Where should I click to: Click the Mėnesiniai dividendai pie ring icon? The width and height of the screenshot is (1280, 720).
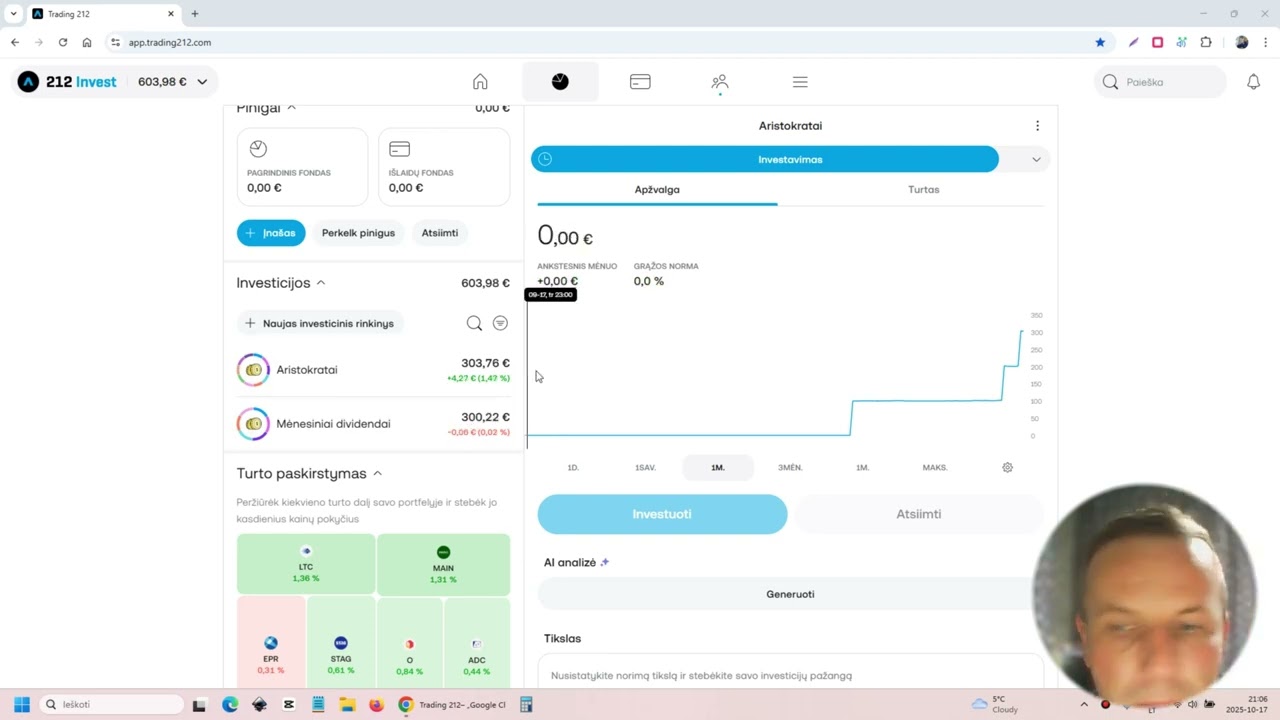[x=253, y=424]
